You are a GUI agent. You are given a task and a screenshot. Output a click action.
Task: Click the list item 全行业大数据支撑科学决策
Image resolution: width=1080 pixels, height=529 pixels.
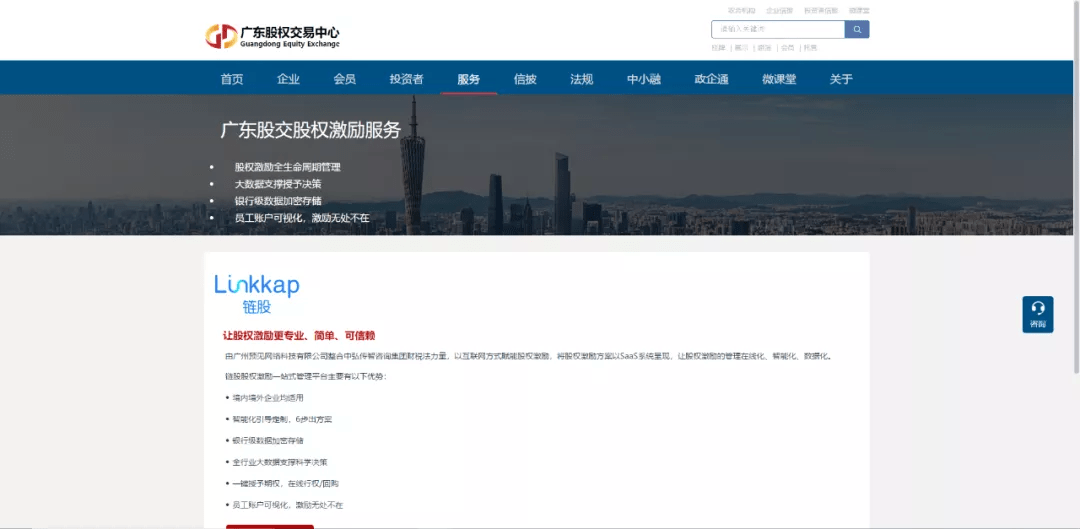pos(279,461)
